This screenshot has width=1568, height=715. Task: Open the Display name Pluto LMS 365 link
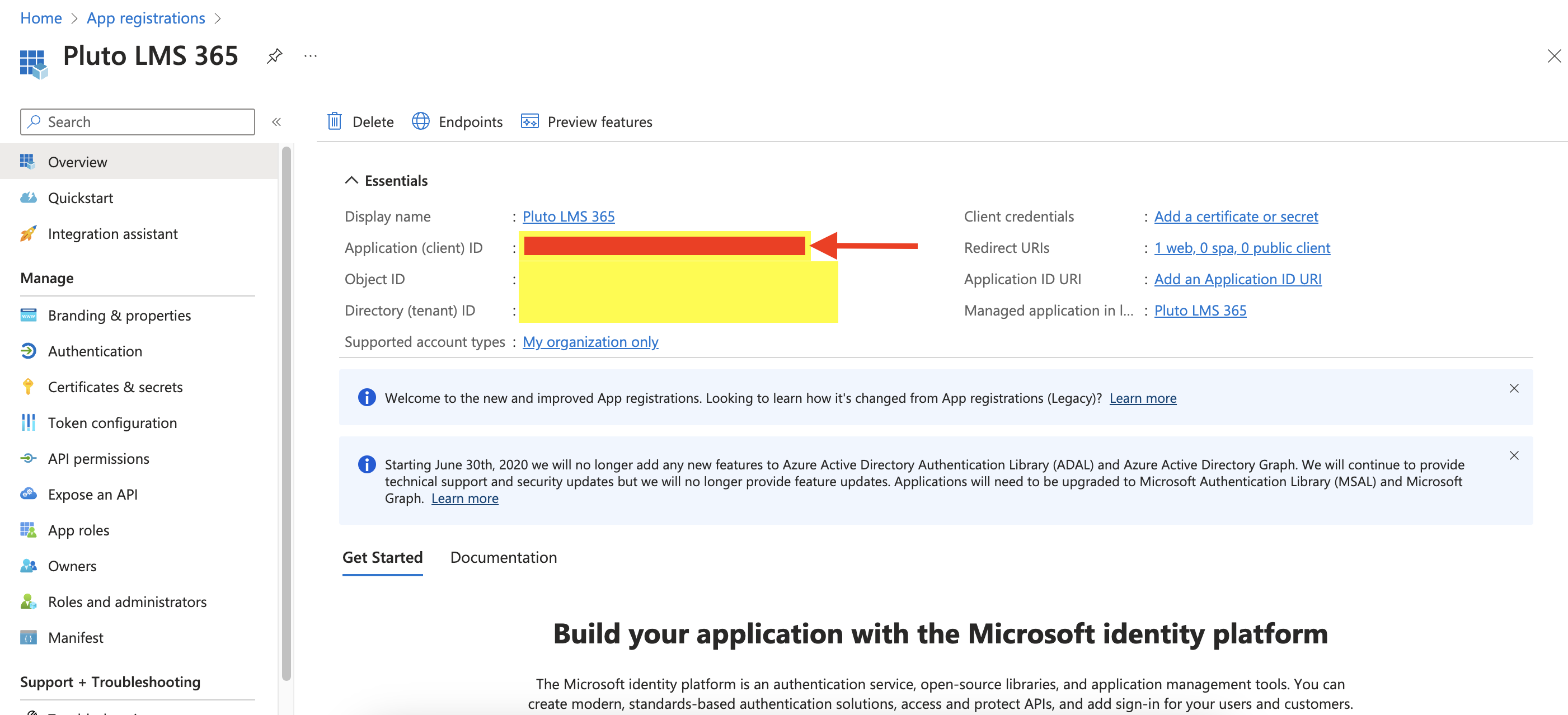point(569,216)
